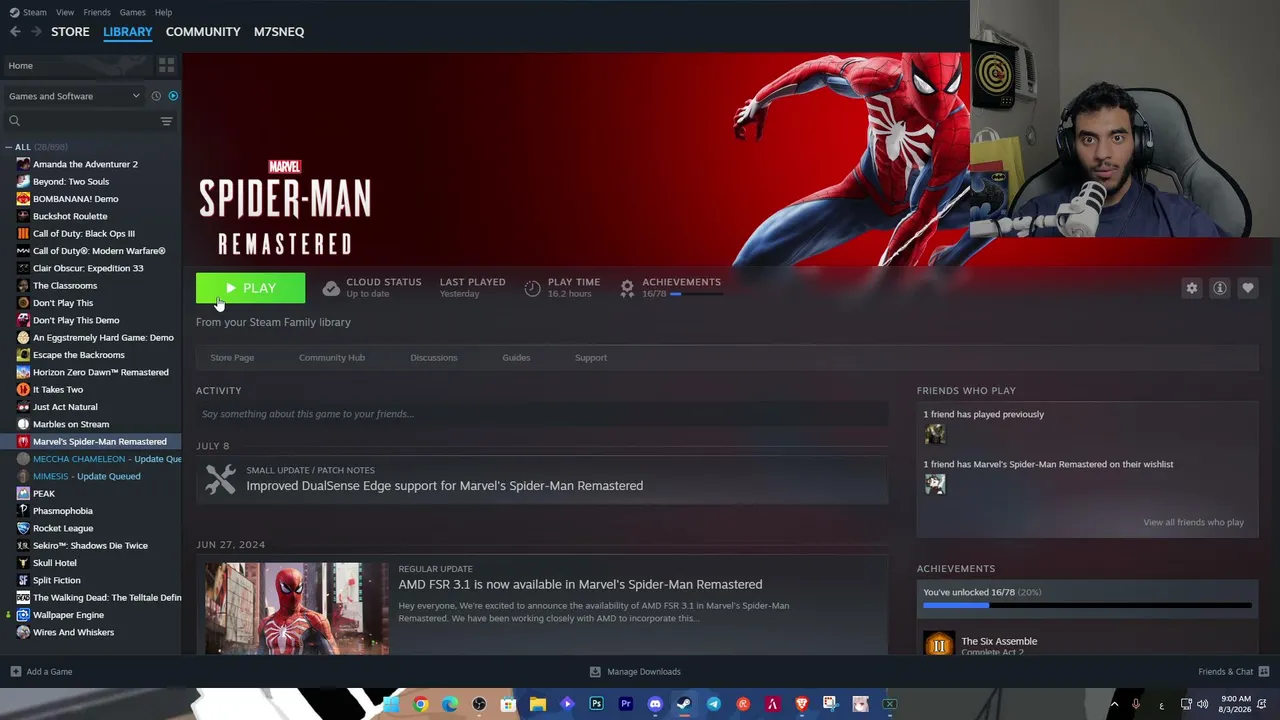Open Brave browser from the taskbar
The width and height of the screenshot is (1280, 720).
click(x=801, y=704)
